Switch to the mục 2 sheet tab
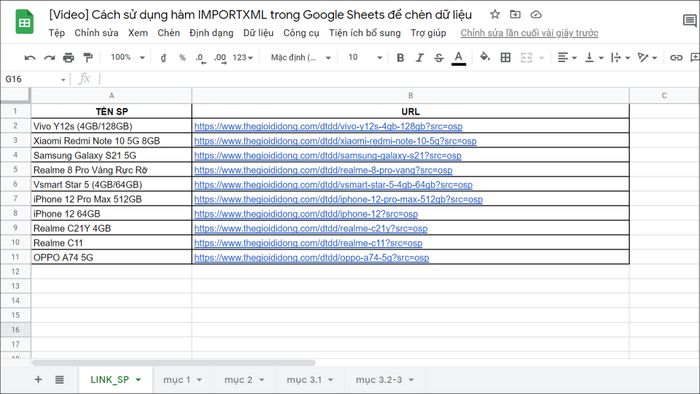This screenshot has width=700, height=394. 244,380
